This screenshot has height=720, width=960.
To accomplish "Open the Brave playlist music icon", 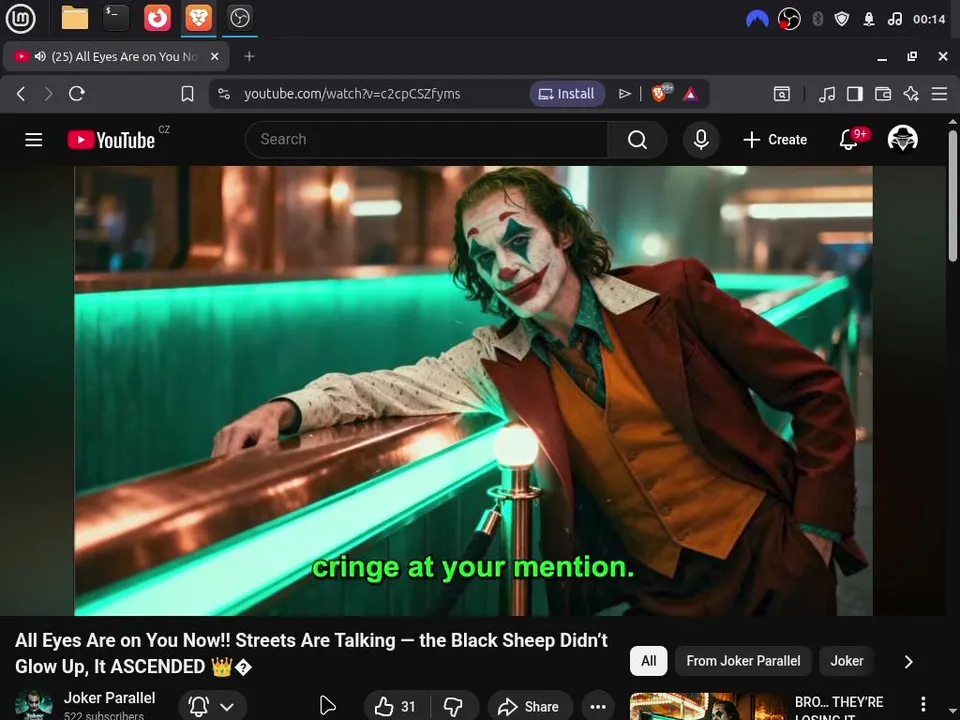I will coord(827,94).
